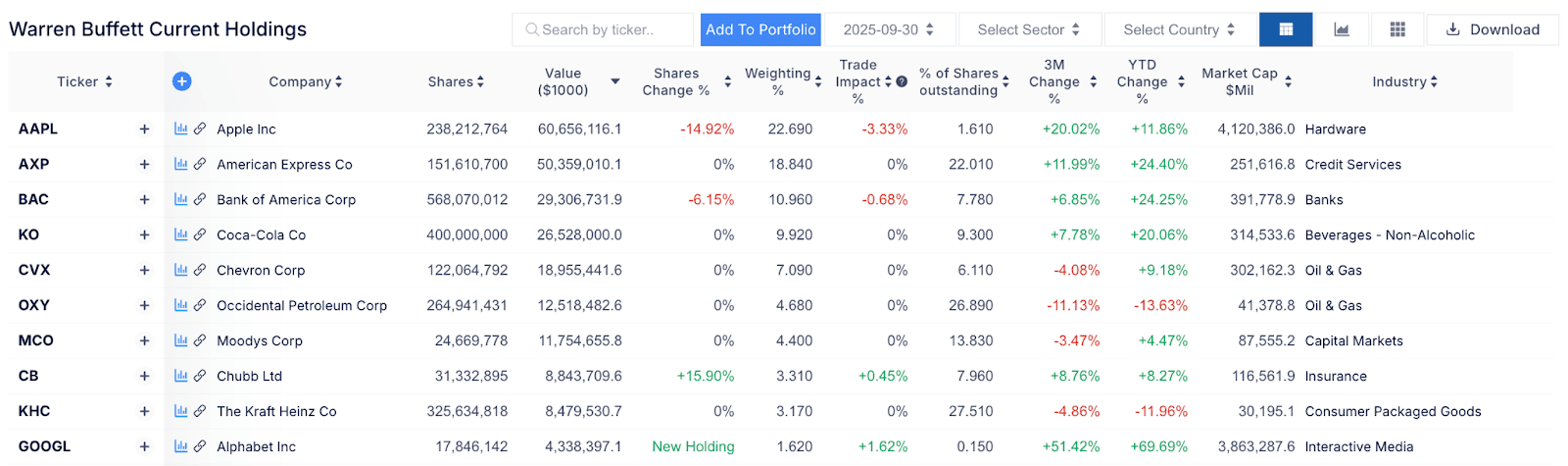The width and height of the screenshot is (1568, 466).
Task: Expand the Select Sector dropdown
Action: tap(1028, 29)
